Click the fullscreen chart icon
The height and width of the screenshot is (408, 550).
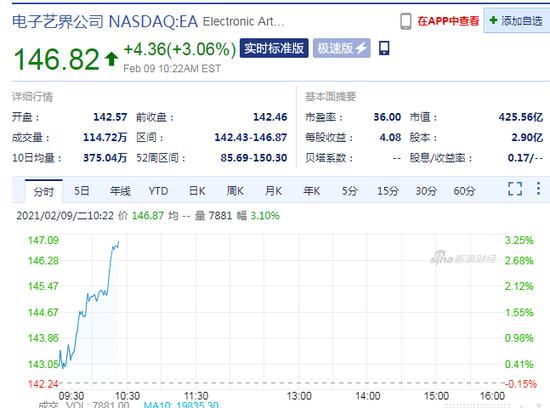tap(515, 189)
